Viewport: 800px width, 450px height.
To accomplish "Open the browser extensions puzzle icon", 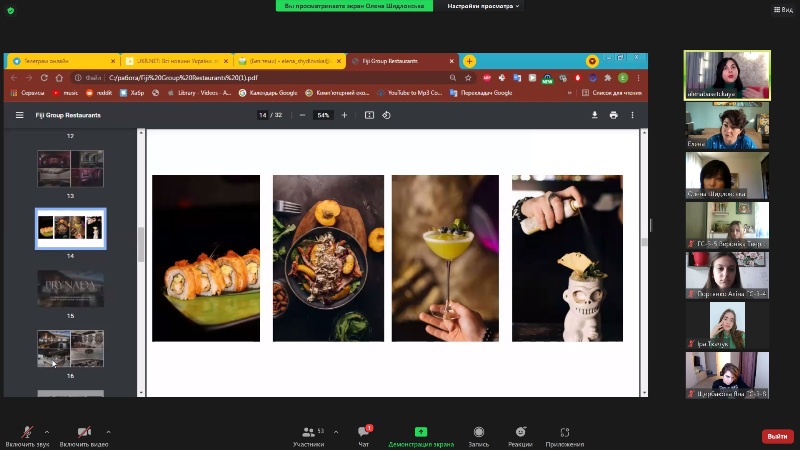I will 608,78.
